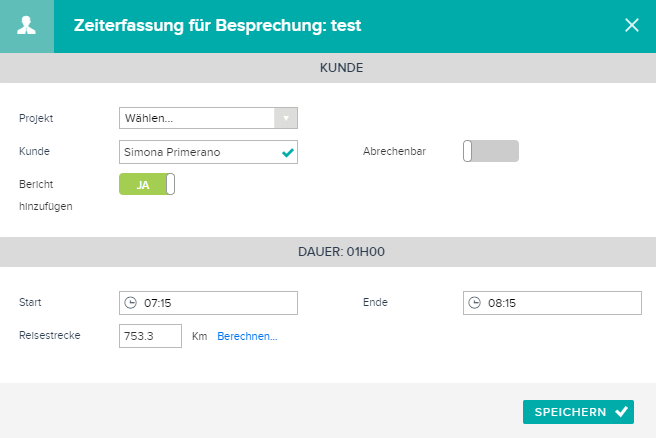Viewport: 656px width, 438px height.
Task: Save with the SPEICHERN button
Action: tap(578, 412)
